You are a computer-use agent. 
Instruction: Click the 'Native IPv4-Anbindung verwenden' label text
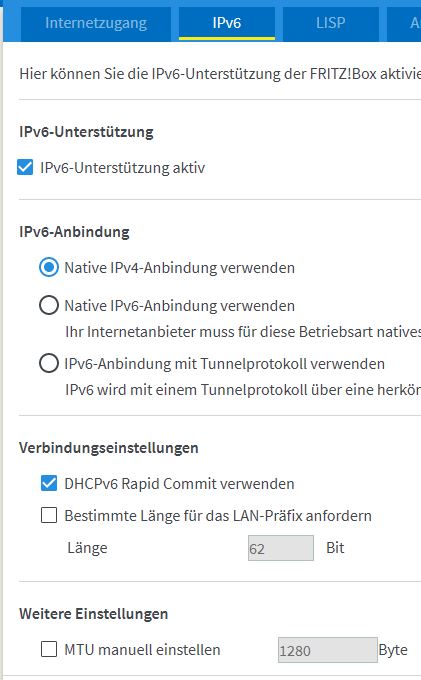tap(179, 268)
